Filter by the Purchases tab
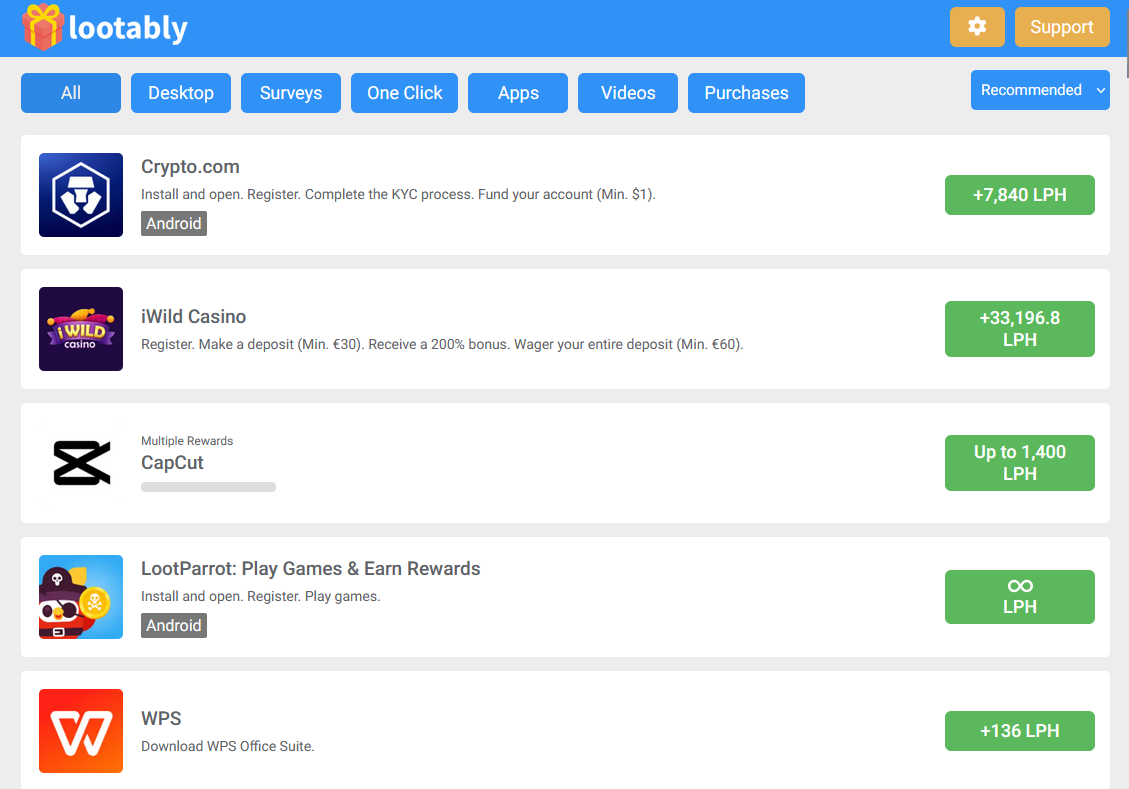 point(746,93)
